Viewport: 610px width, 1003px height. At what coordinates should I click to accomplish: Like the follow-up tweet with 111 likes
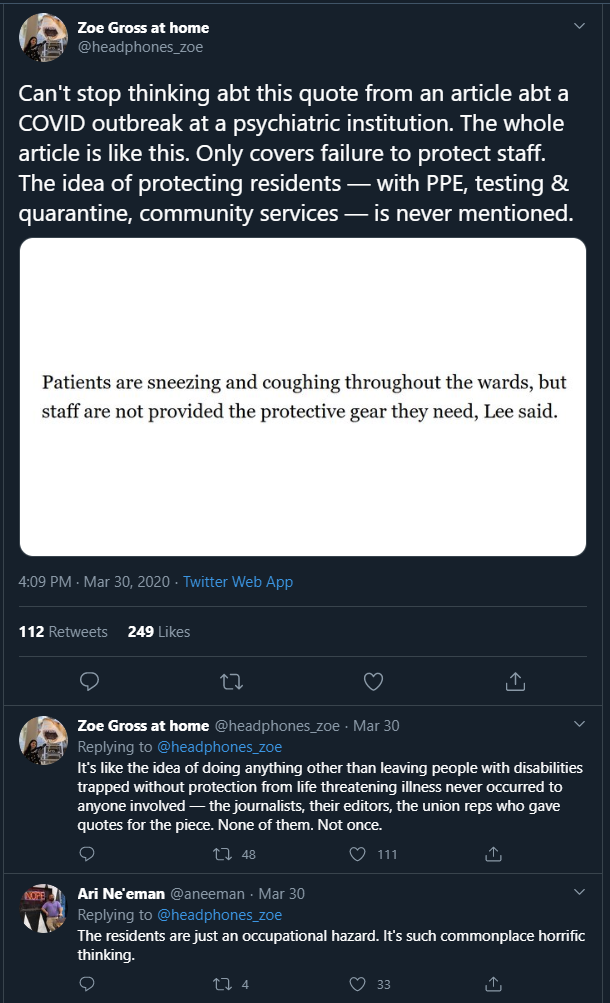pyautogui.click(x=357, y=854)
